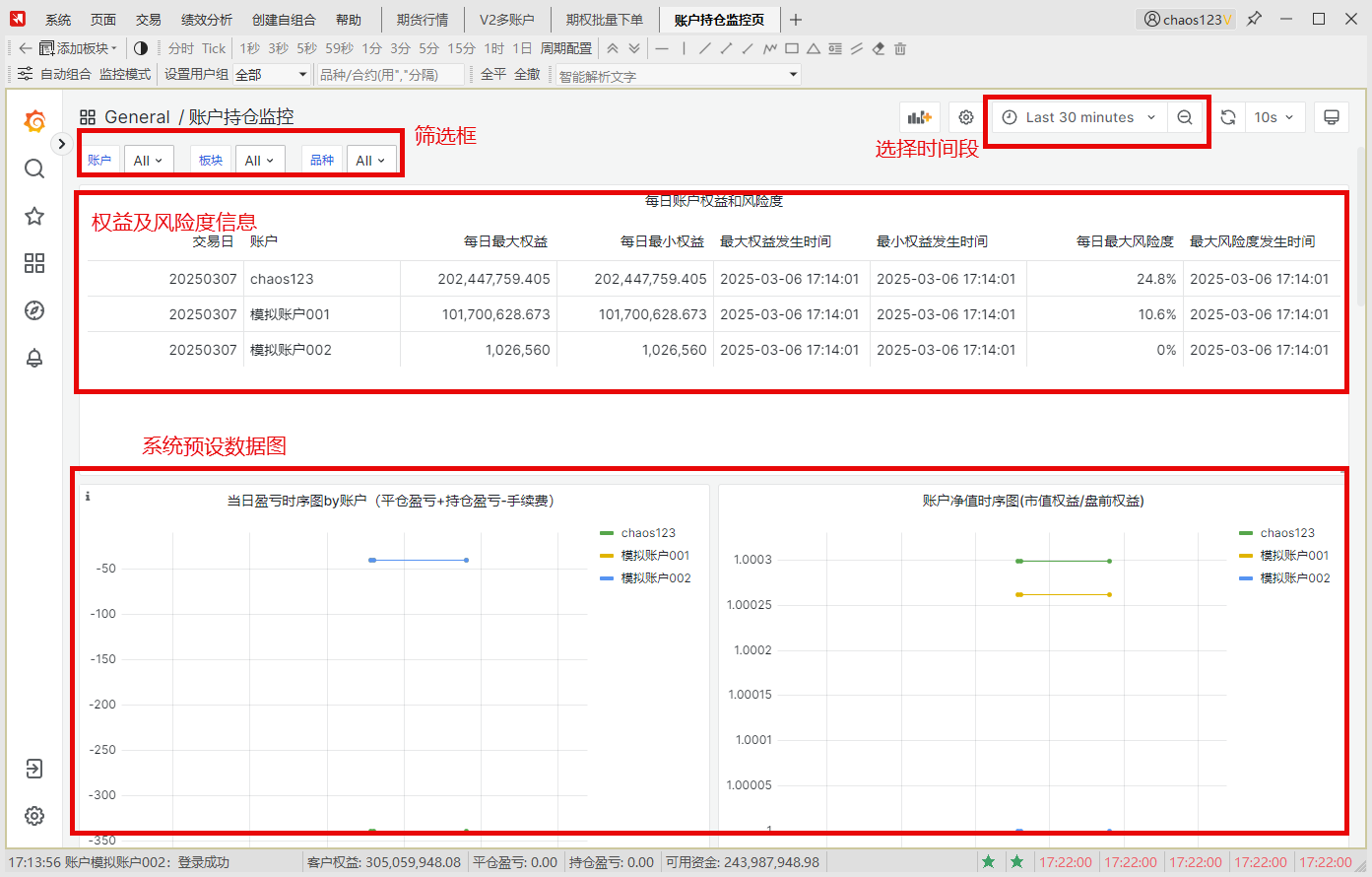Open the search icon in the Grafana sidebar
The width and height of the screenshot is (1372, 877).
34,169
